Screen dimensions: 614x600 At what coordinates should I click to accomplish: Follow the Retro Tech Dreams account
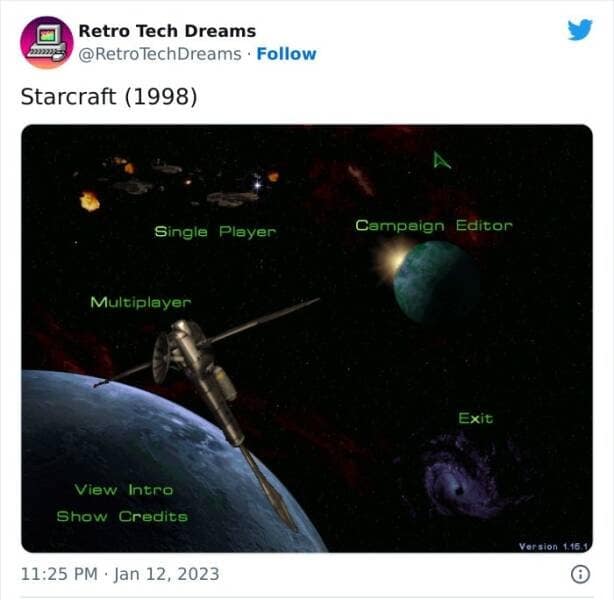(x=287, y=54)
